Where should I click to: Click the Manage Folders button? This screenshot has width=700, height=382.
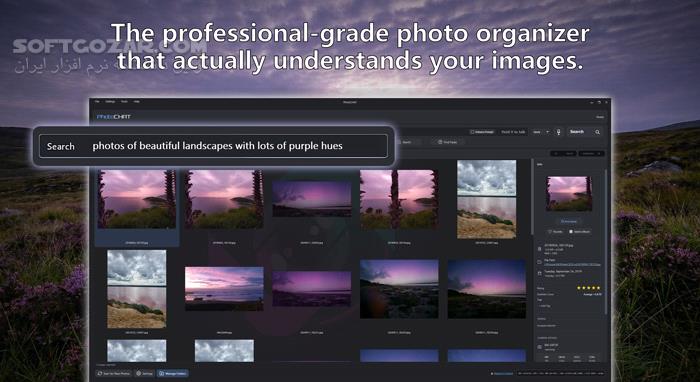point(172,373)
